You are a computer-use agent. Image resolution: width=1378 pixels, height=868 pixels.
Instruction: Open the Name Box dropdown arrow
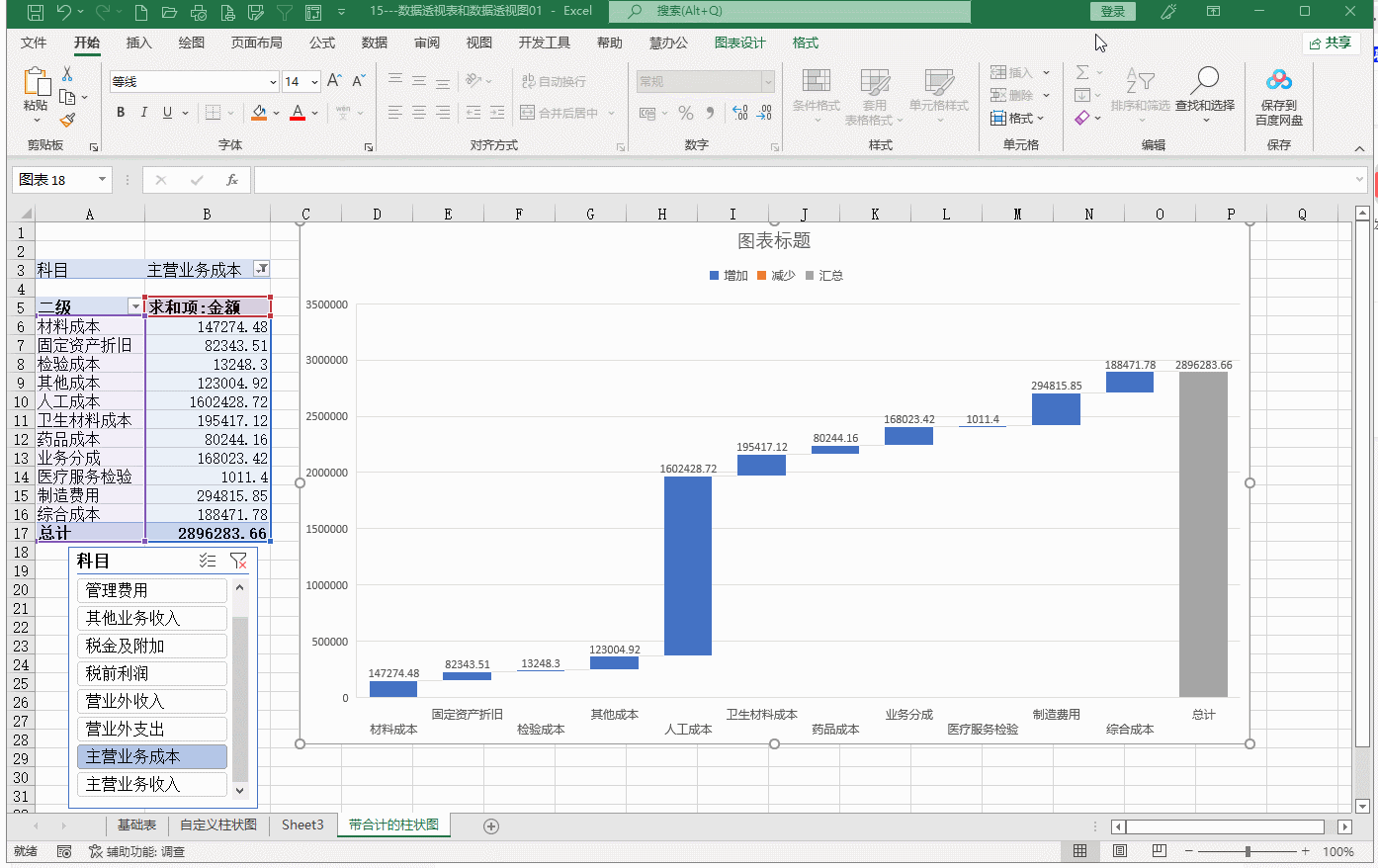(x=102, y=180)
